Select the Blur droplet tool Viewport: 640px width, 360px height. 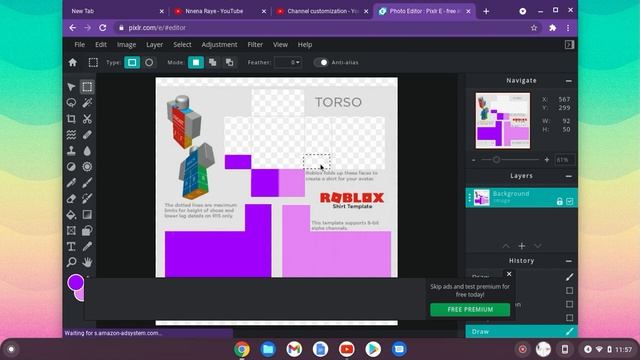point(87,151)
